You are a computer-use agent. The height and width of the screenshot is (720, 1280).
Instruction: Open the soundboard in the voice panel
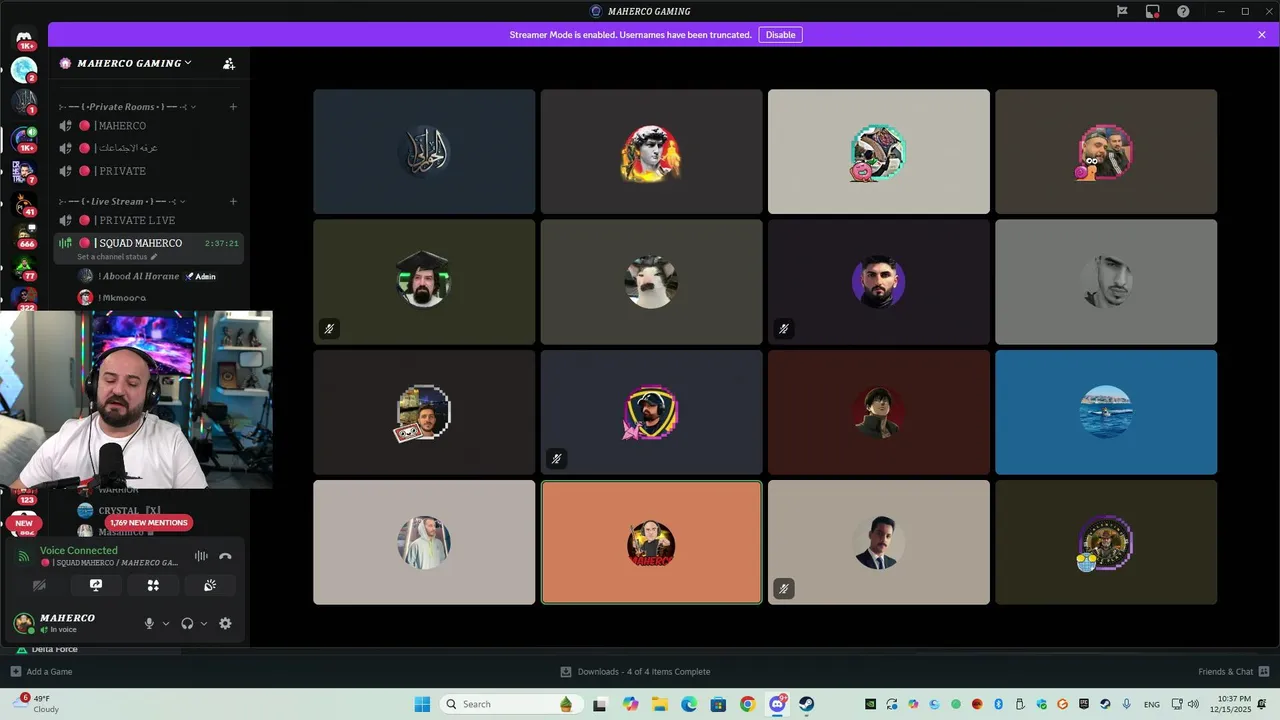pyautogui.click(x=210, y=585)
